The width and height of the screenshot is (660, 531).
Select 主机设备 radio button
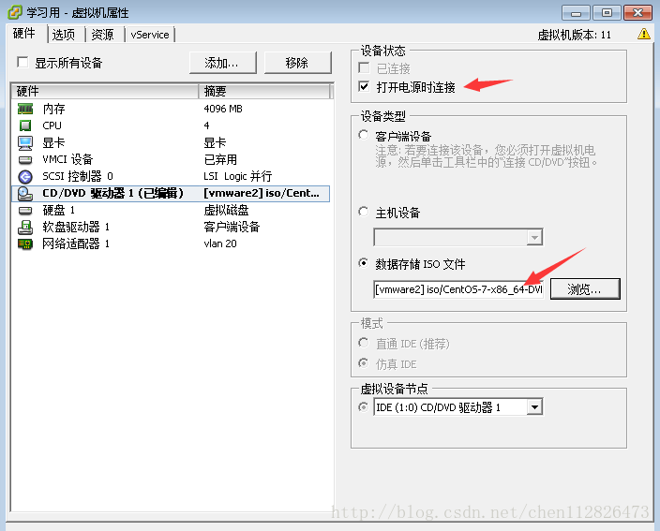click(x=363, y=211)
